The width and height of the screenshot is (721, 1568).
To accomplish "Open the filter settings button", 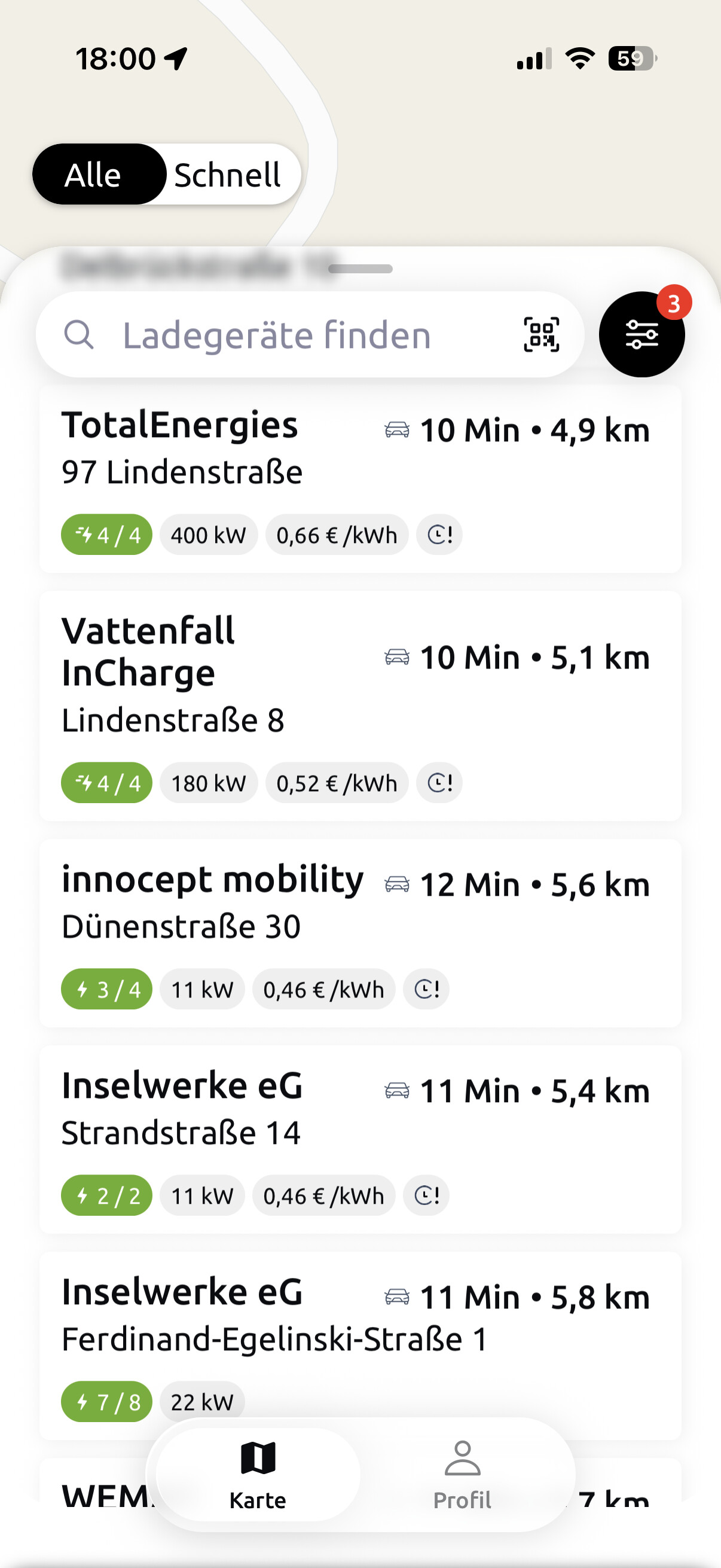I will point(641,334).
